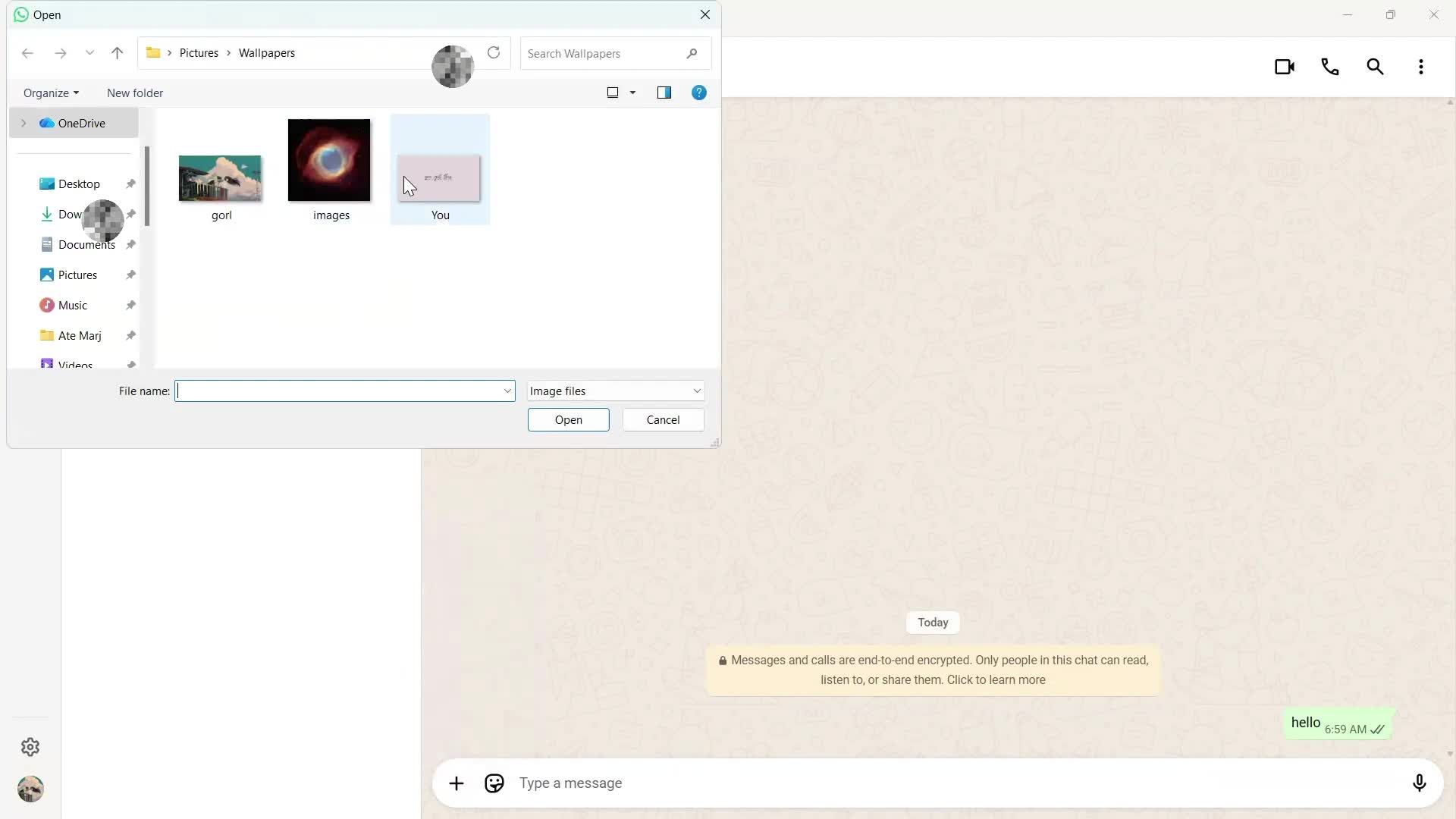Open WhatsApp settings gear
This screenshot has height=819, width=1456.
tap(30, 747)
